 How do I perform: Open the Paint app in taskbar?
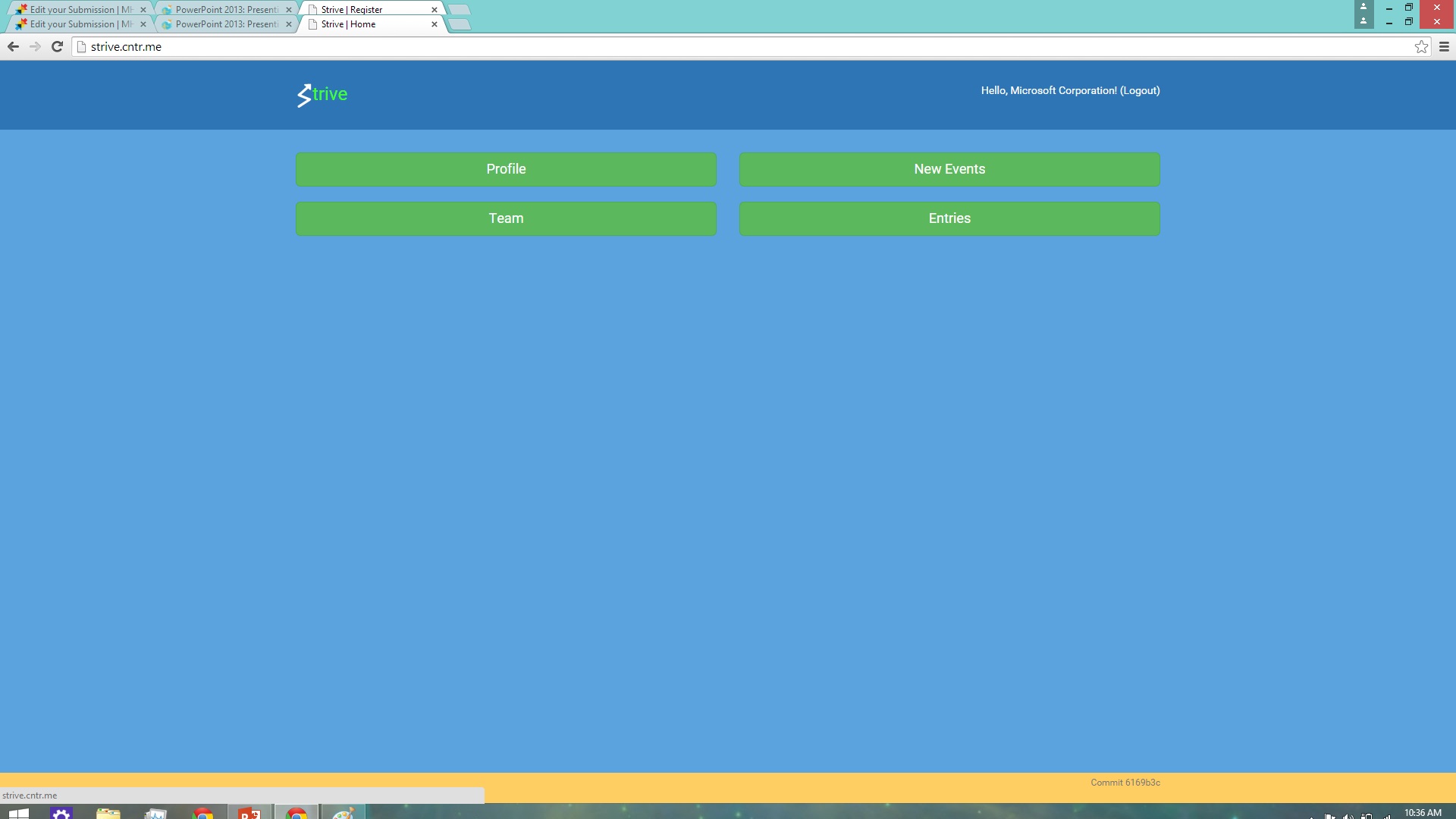(343, 813)
